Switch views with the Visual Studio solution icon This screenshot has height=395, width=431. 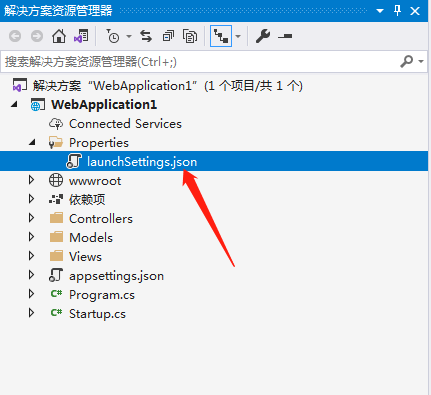(81, 36)
